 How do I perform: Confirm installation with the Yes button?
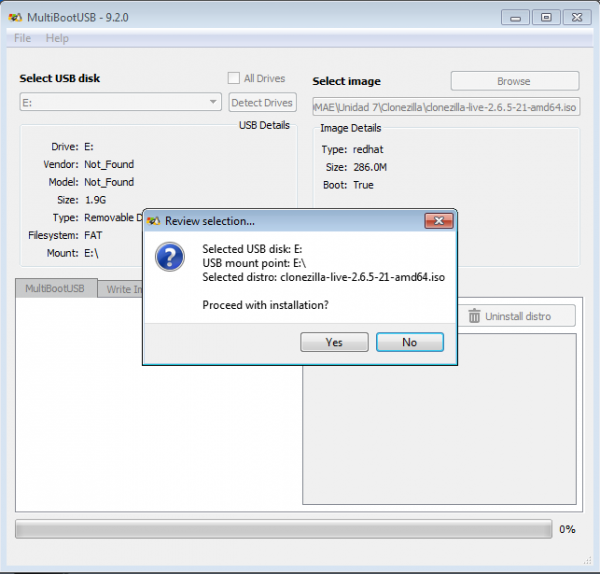334,342
